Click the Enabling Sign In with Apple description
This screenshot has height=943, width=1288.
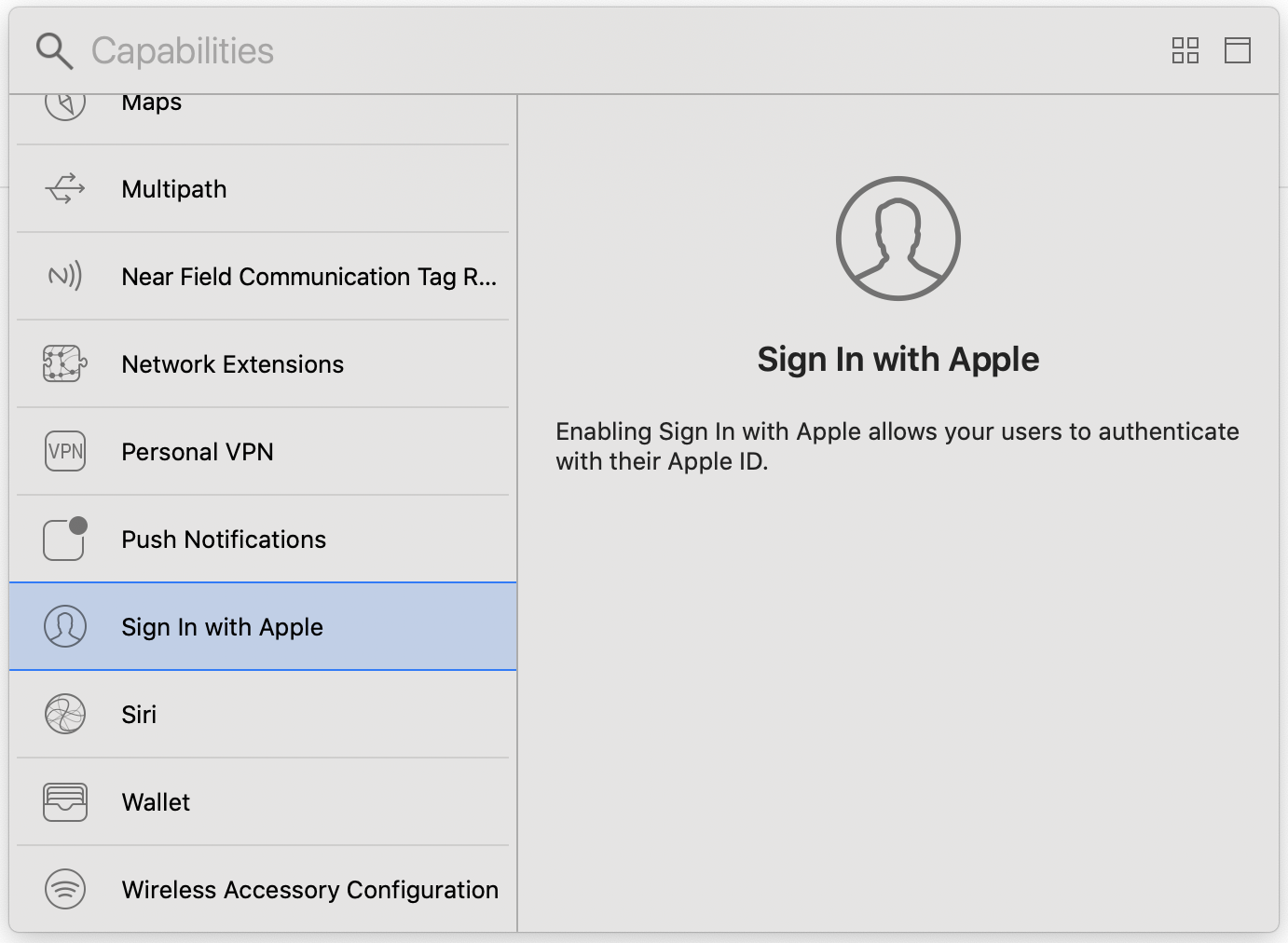coord(897,446)
